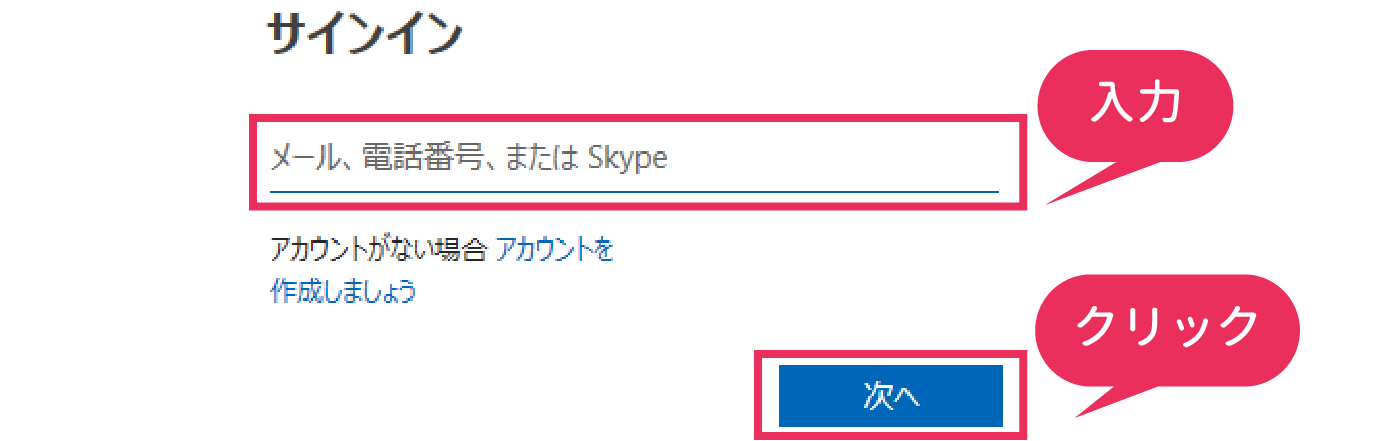This screenshot has height=441, width=1400.
Task: Click the メール word at the field start
Action: 301,159
